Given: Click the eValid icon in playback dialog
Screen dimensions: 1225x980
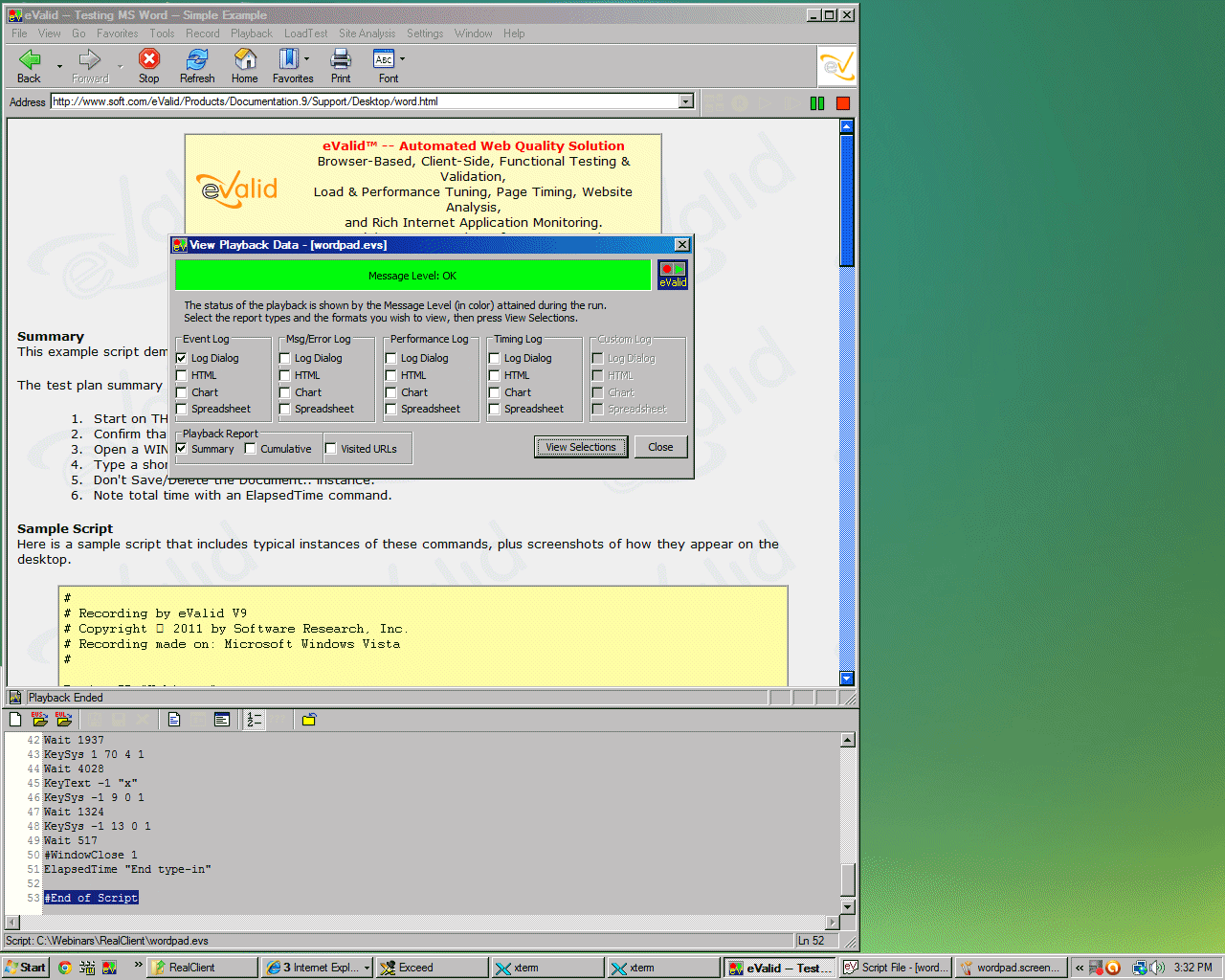Looking at the screenshot, I should pyautogui.click(x=673, y=275).
